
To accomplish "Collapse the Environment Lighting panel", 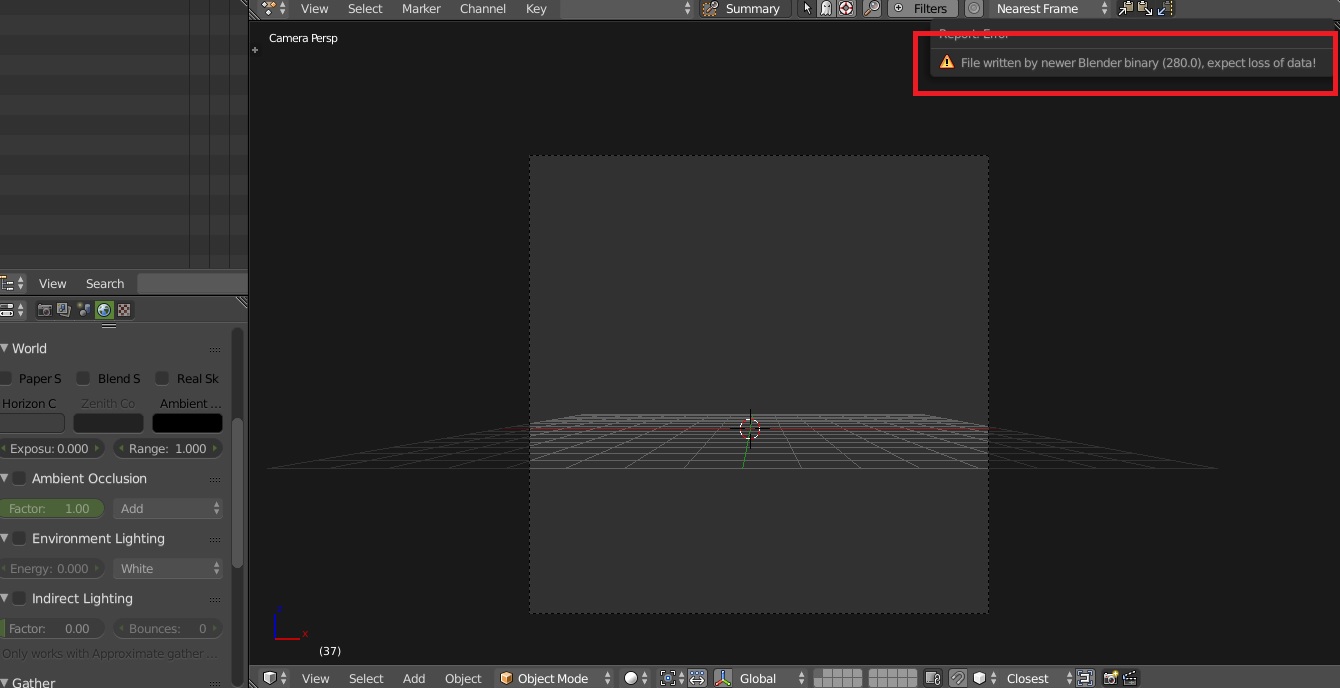I will [5, 539].
